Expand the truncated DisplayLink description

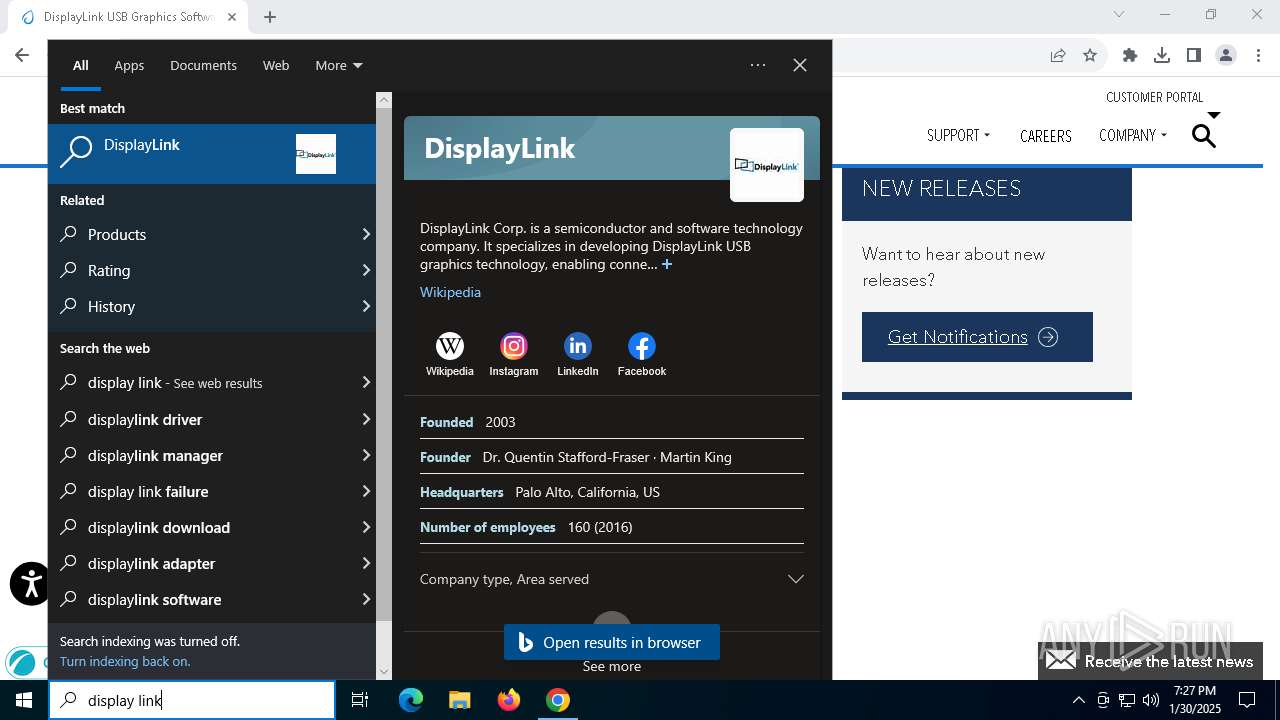coord(667,264)
